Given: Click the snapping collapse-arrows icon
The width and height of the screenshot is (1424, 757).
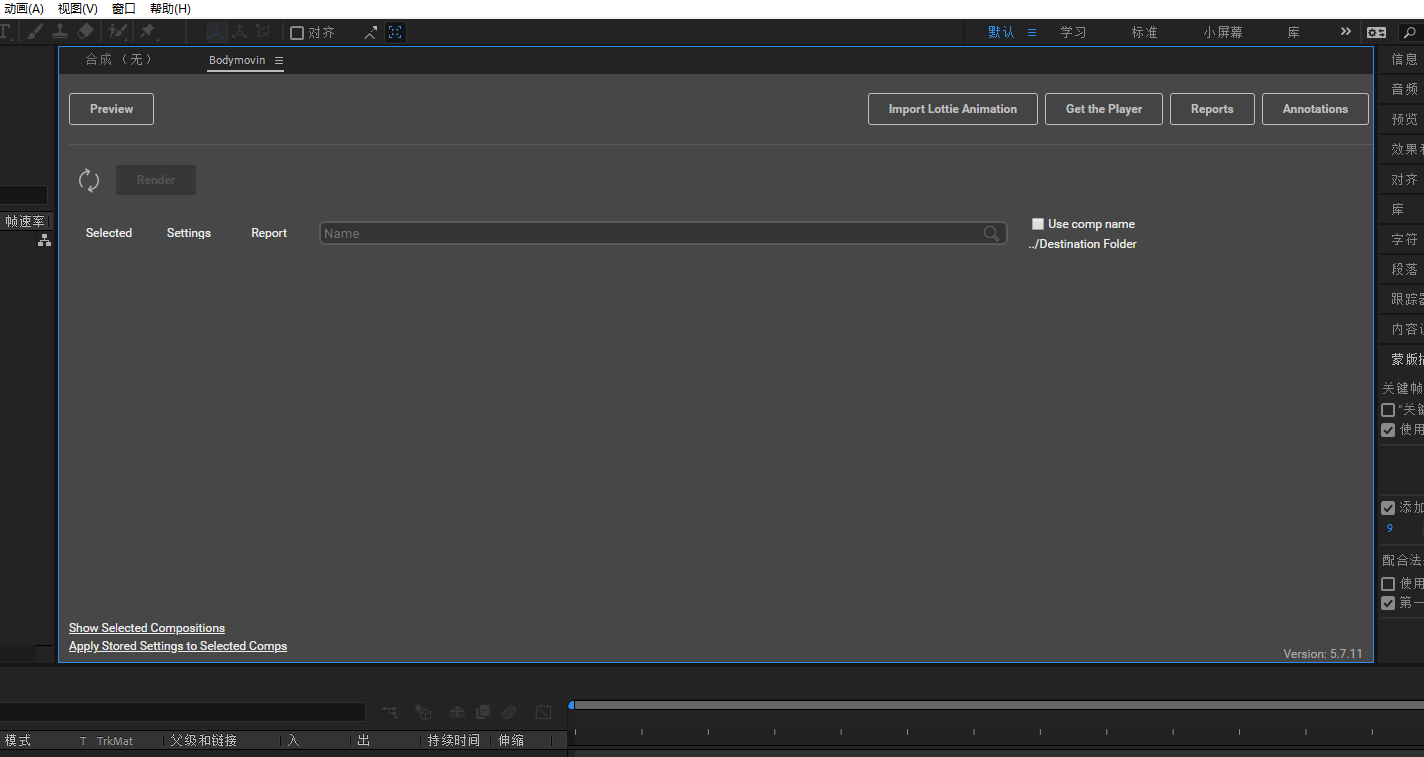Looking at the screenshot, I should [371, 32].
